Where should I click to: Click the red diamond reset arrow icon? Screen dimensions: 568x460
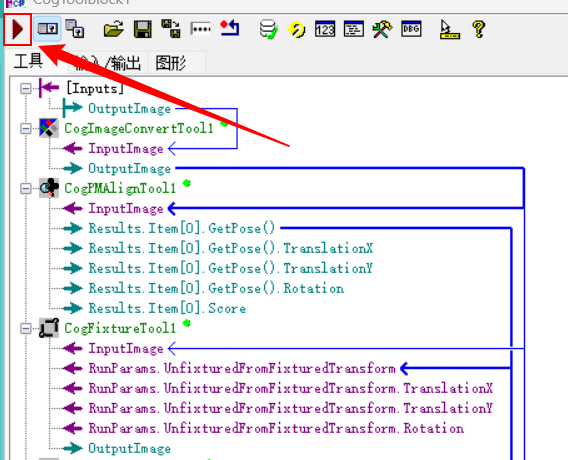click(230, 28)
